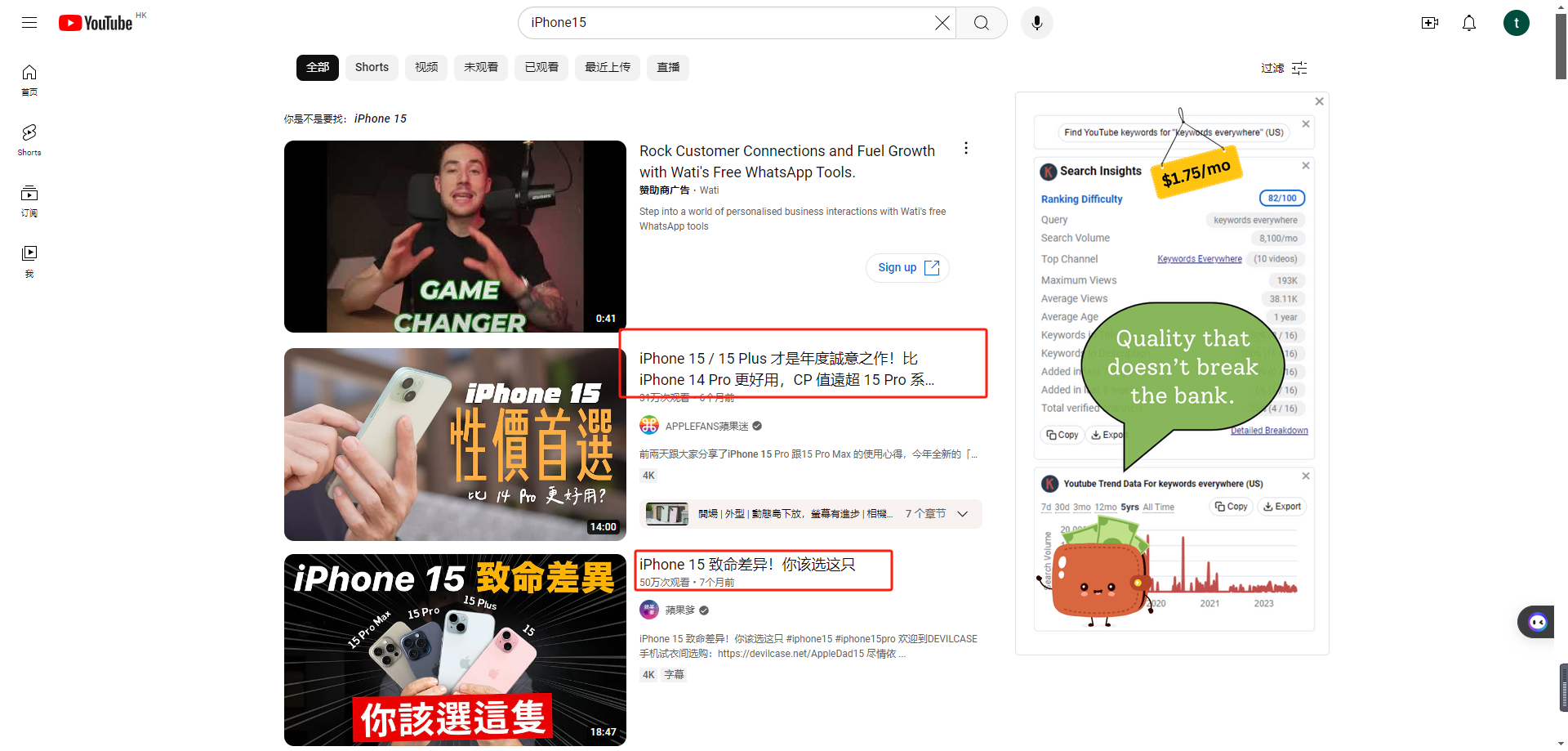This screenshot has width=1568, height=751.
Task: Switch to the 视频 filter tab
Action: [x=425, y=67]
